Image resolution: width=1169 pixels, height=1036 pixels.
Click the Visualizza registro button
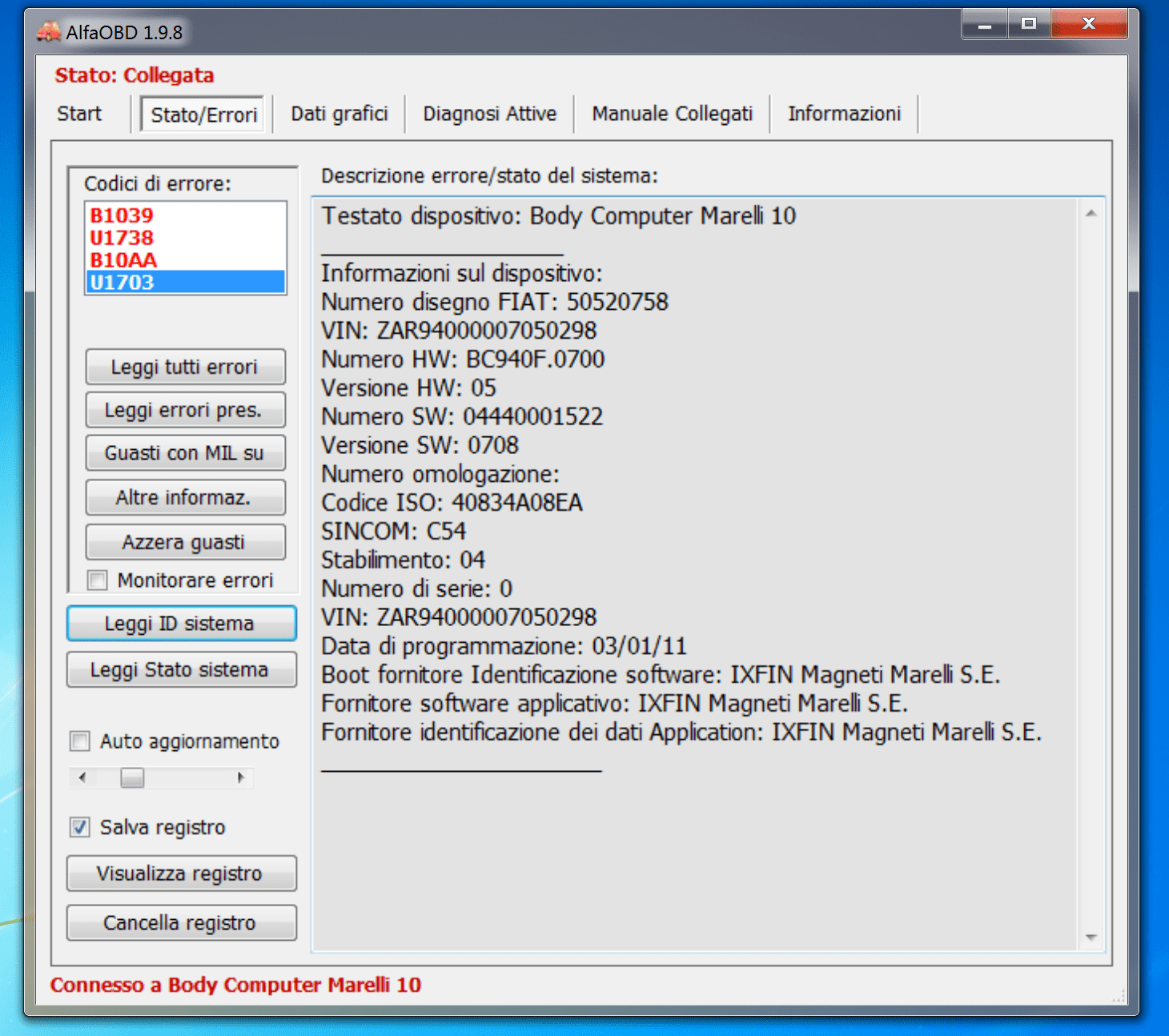(181, 873)
